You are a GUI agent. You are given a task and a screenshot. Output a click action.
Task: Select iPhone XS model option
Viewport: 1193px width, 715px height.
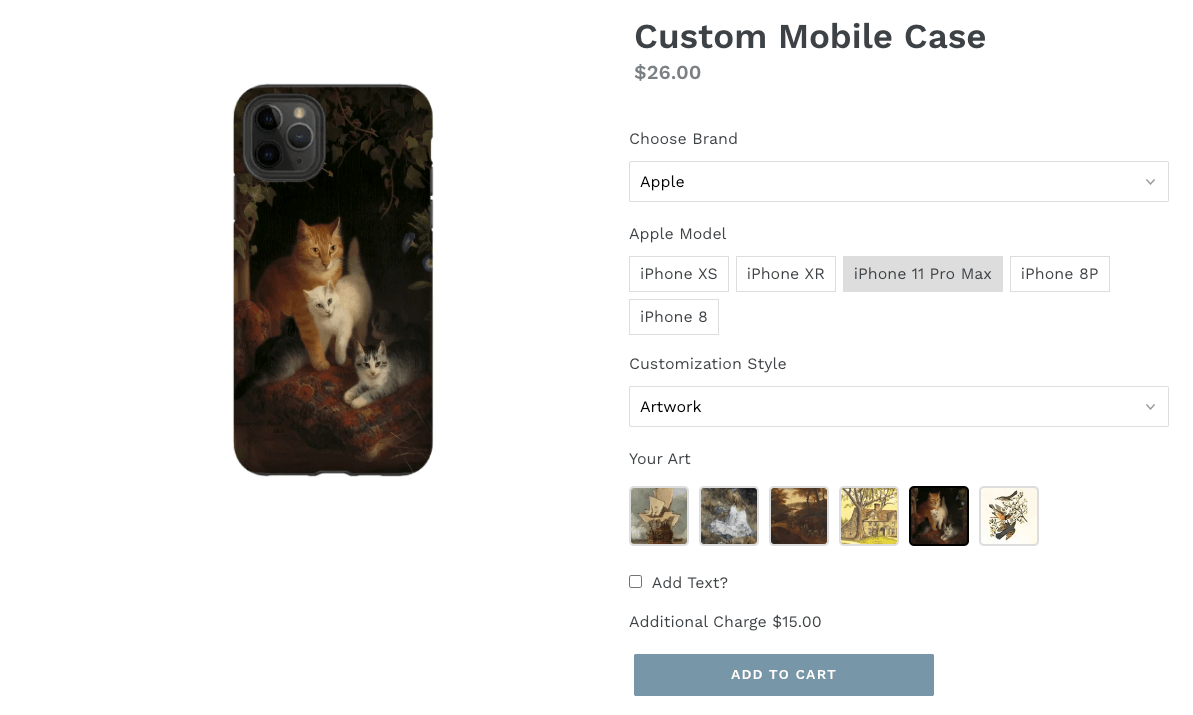[x=679, y=274]
